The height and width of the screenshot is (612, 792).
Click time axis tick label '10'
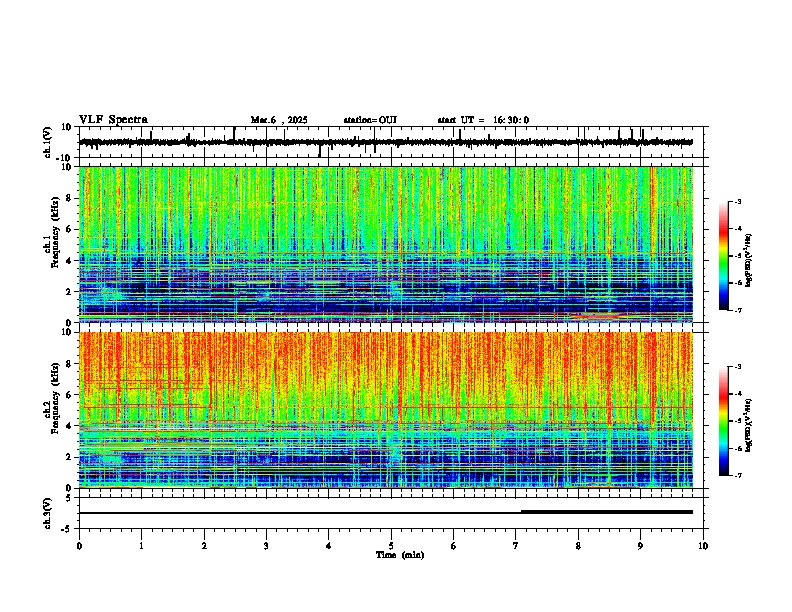[703, 546]
